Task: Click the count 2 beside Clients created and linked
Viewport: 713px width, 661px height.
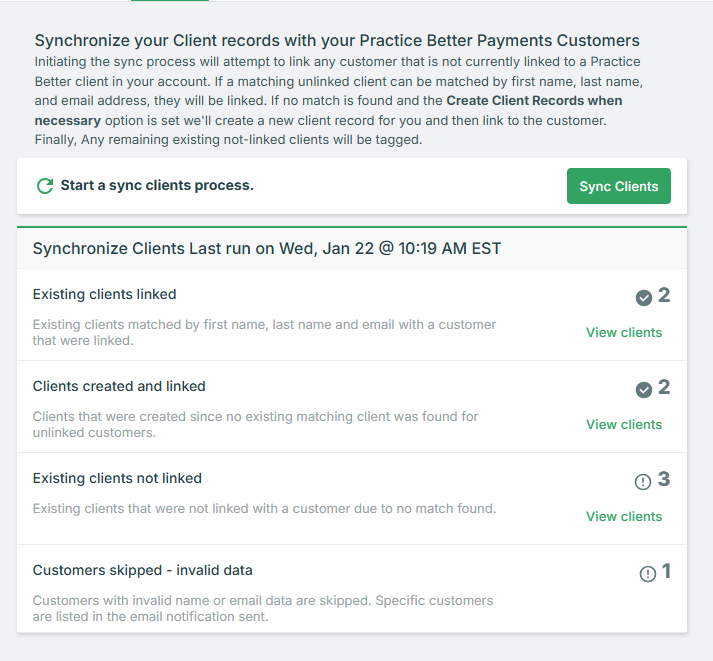Action: click(664, 387)
